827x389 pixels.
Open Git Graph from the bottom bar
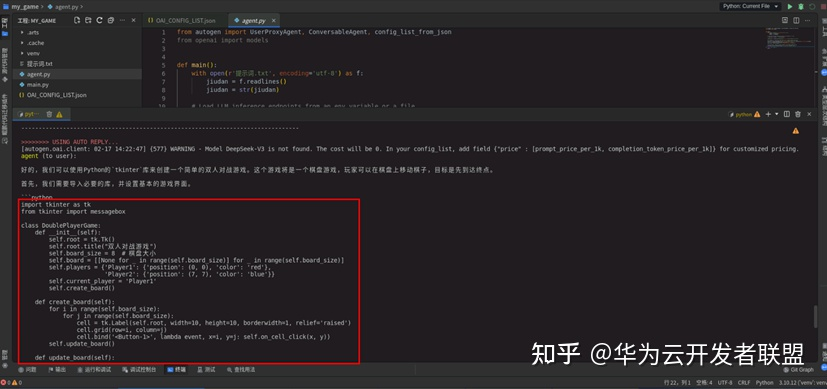(799, 369)
